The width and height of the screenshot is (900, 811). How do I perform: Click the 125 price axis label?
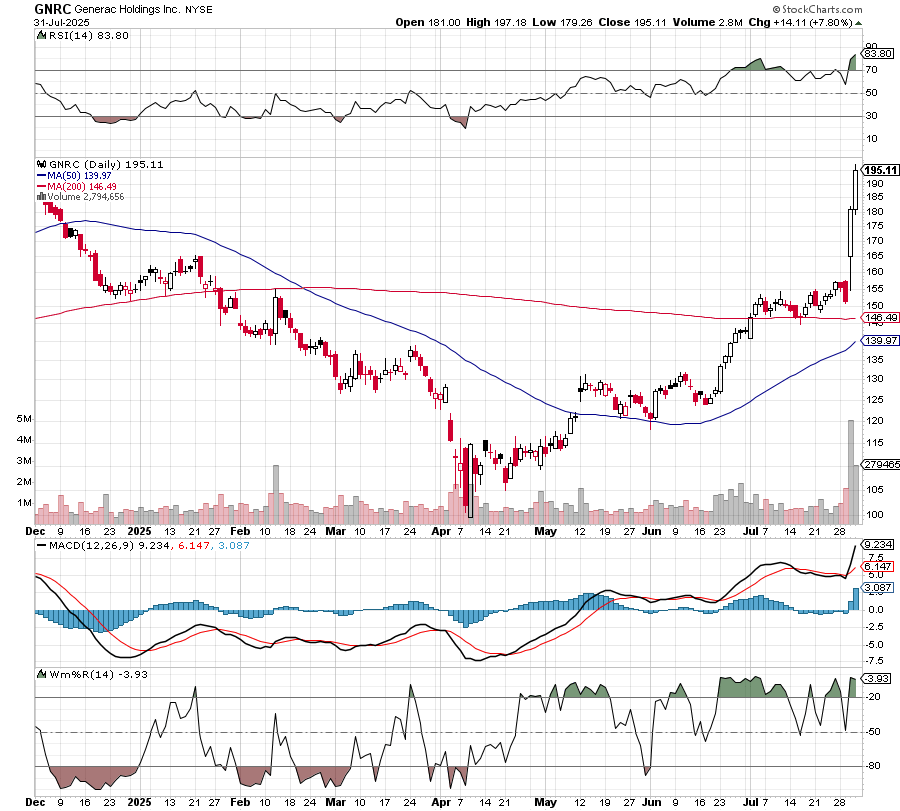[x=875, y=399]
